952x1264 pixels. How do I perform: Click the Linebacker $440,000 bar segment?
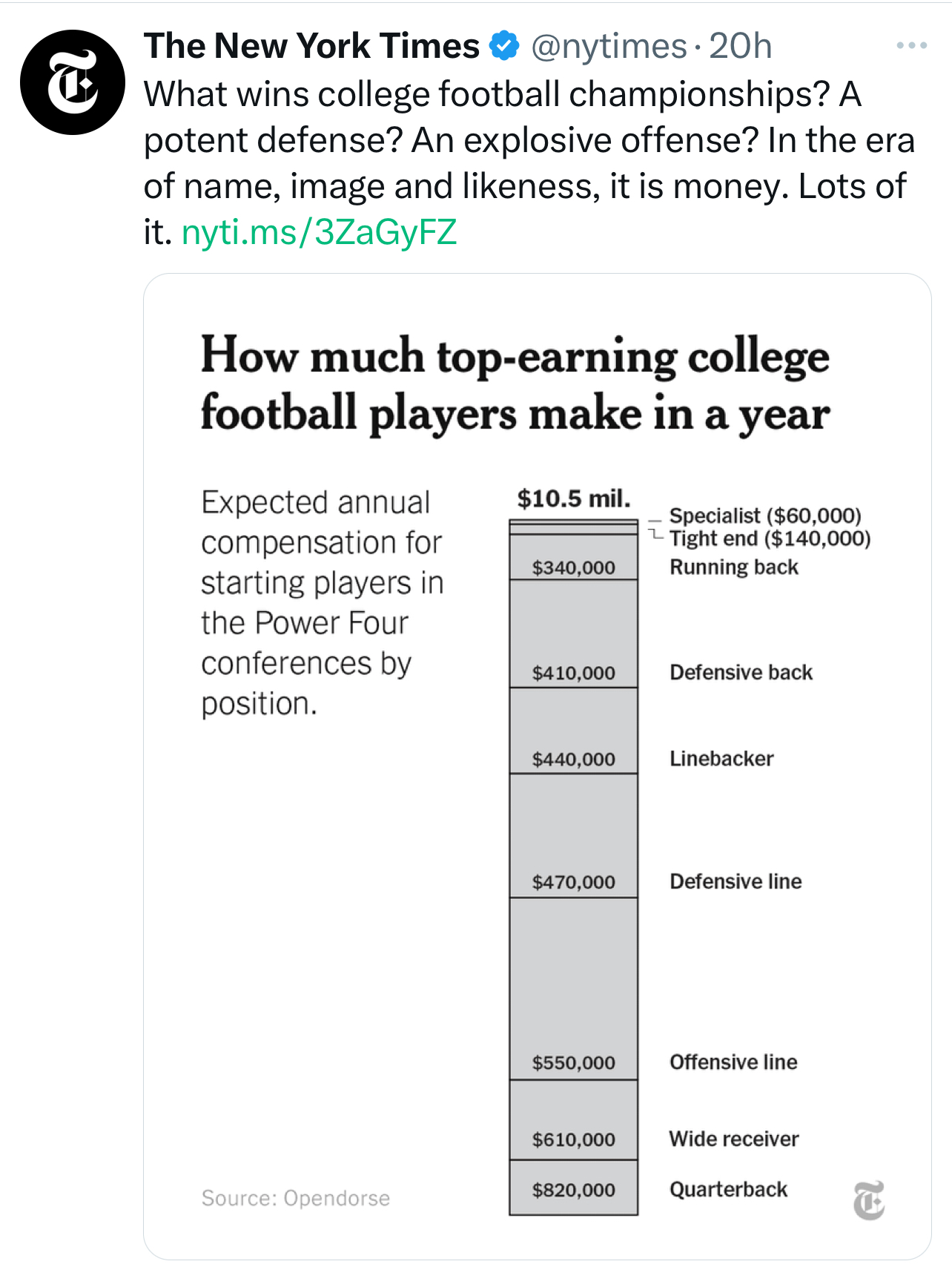pos(573,731)
